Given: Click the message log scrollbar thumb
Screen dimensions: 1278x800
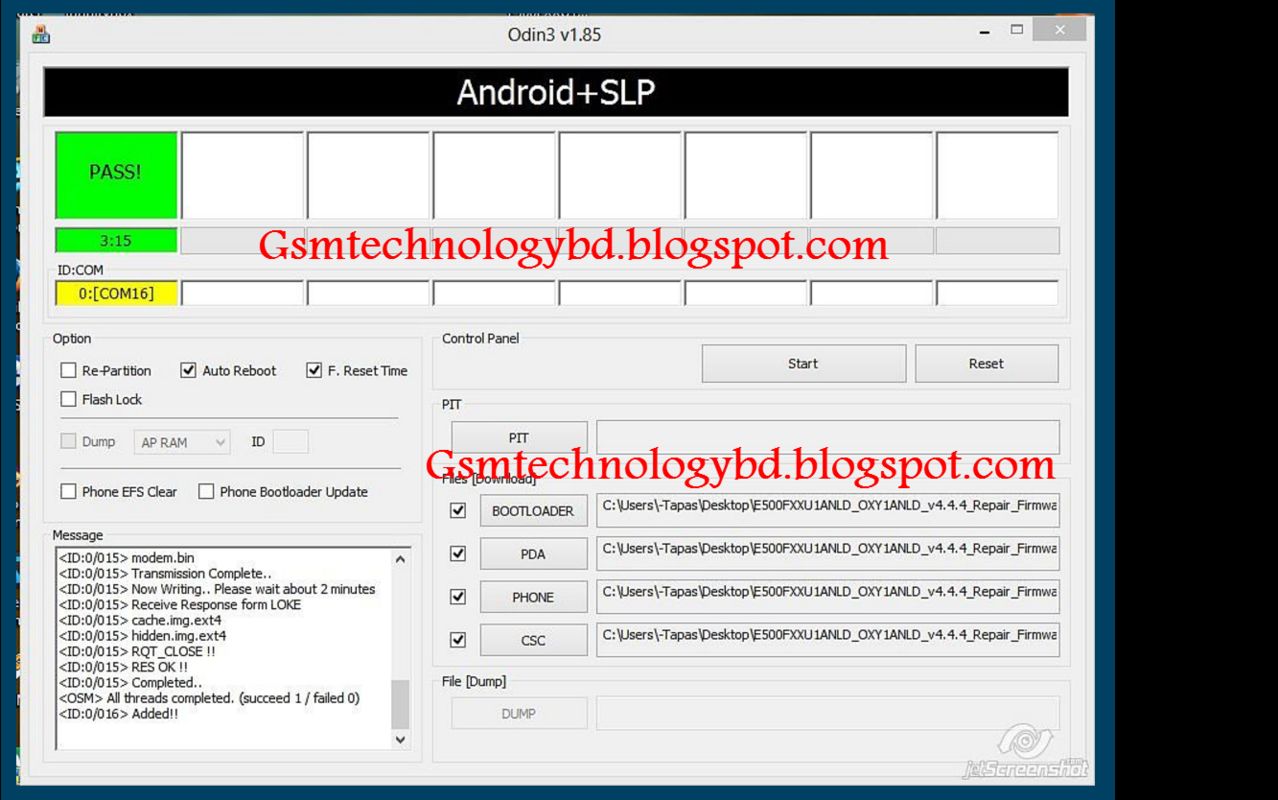Looking at the screenshot, I should (400, 704).
